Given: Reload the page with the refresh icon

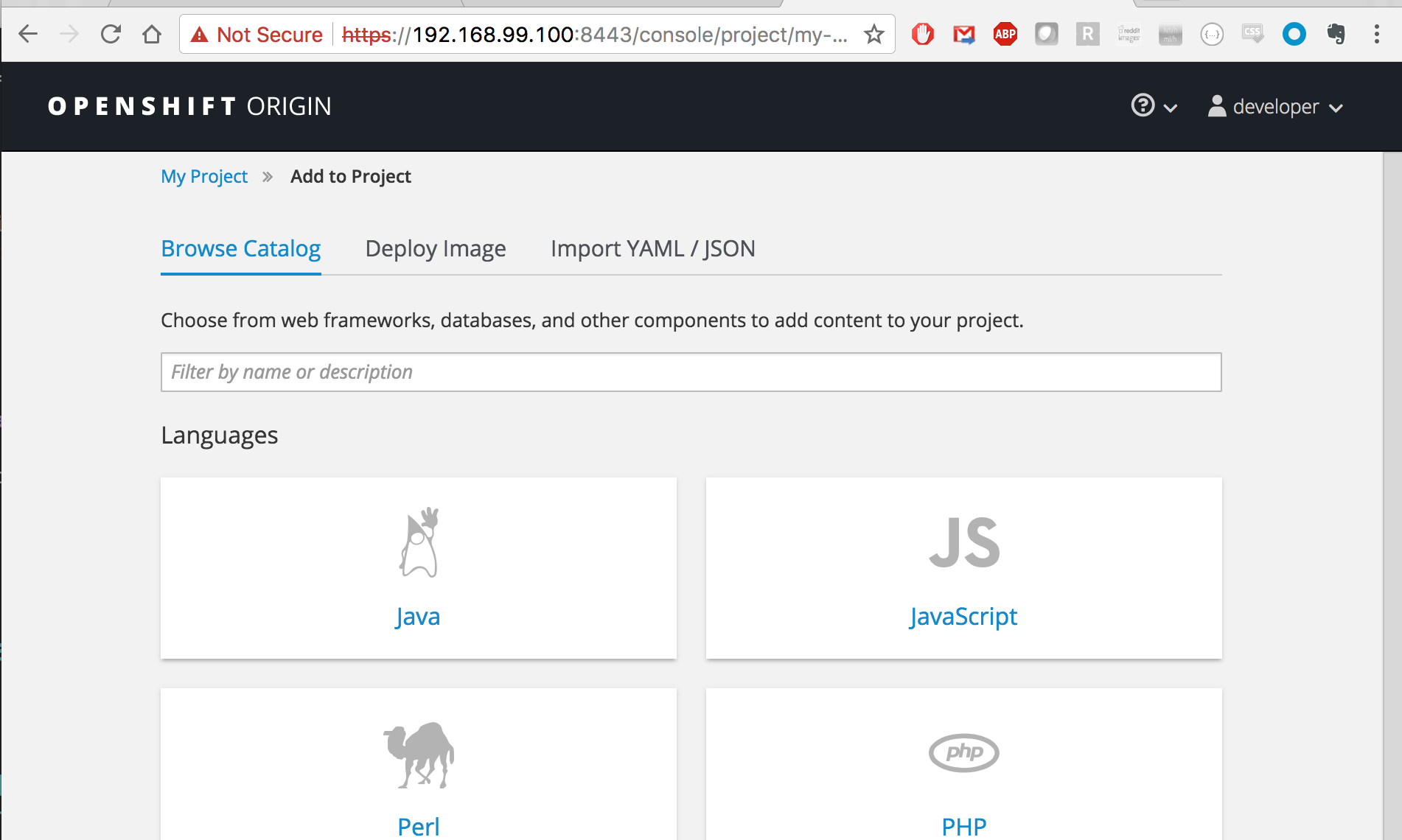Looking at the screenshot, I should coord(111,34).
